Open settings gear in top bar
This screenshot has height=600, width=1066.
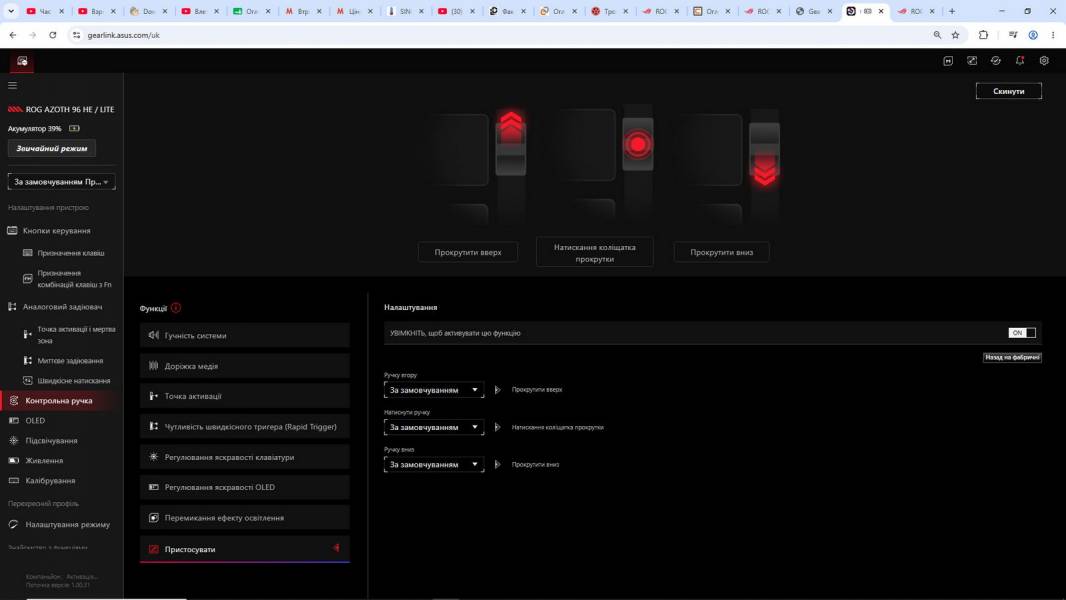click(1044, 60)
